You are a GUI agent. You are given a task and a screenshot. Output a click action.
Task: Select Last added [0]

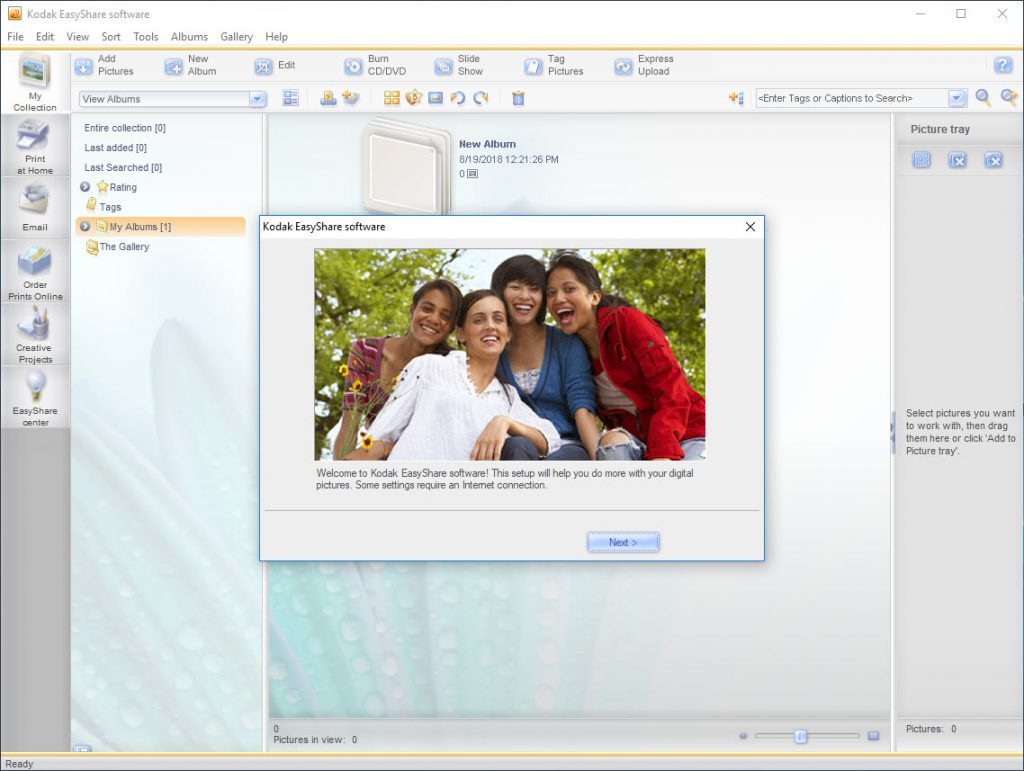point(116,148)
